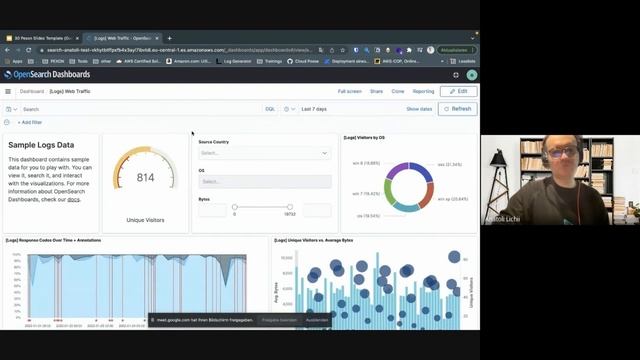
Task: Open the docs link in Sample Logs Data
Action: 73,200
